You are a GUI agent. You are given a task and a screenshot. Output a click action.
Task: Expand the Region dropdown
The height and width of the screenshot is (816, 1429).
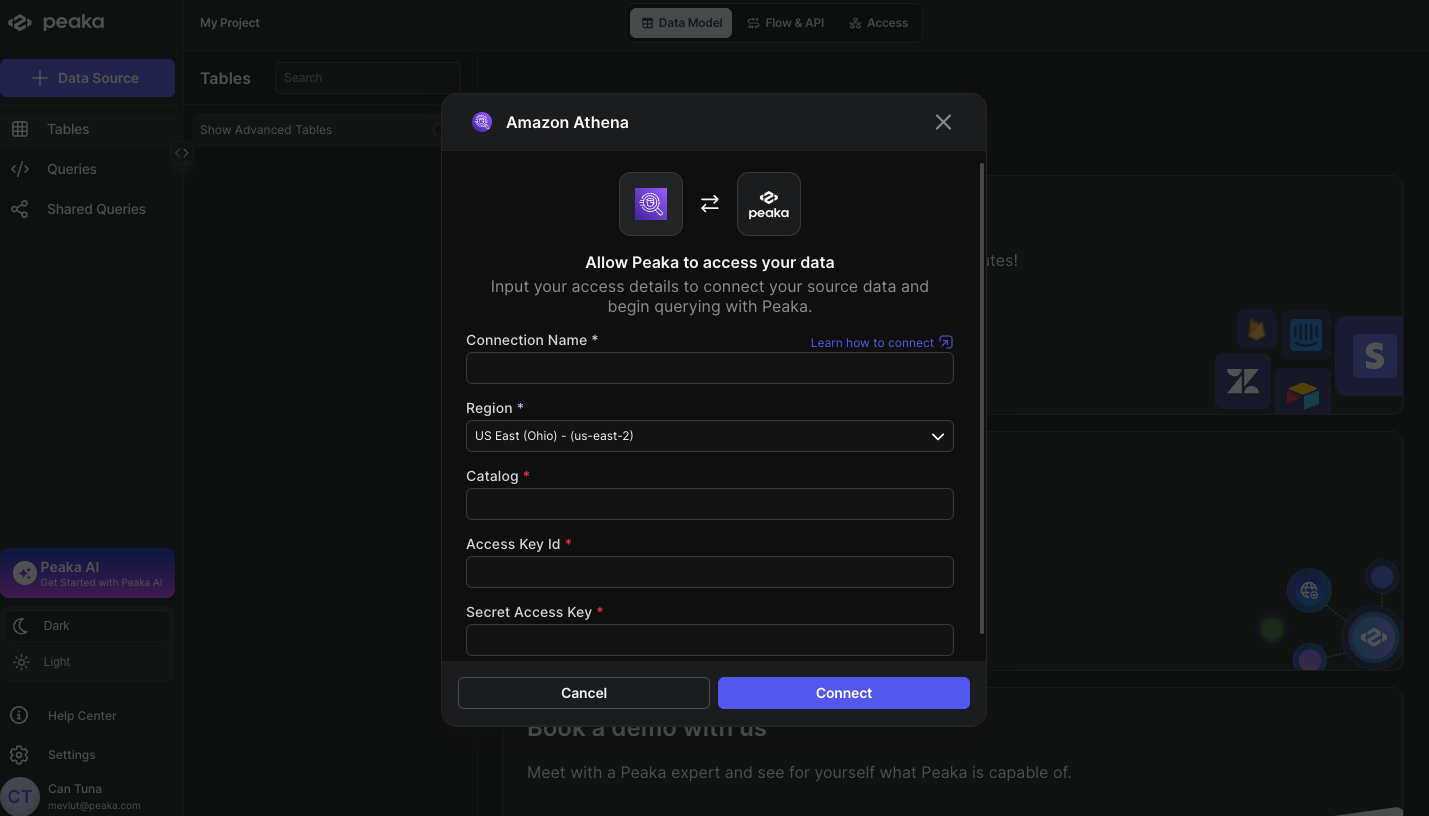709,436
